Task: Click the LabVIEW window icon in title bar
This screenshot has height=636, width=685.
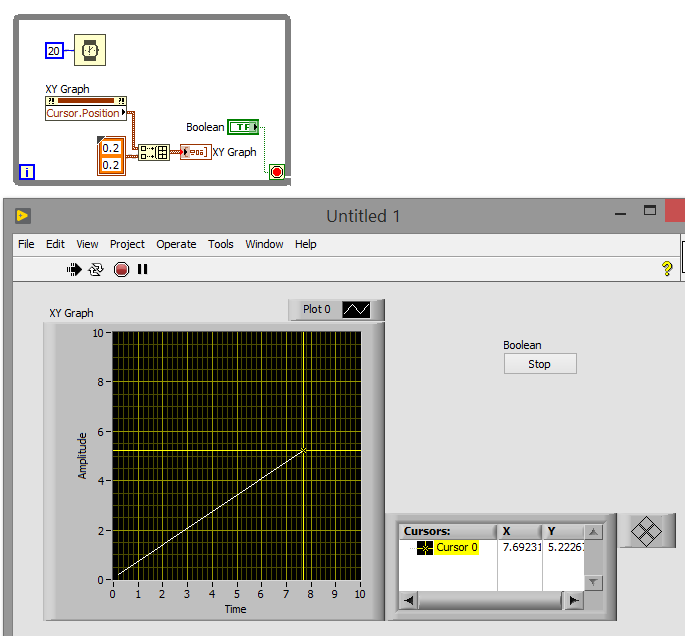Action: tap(23, 216)
